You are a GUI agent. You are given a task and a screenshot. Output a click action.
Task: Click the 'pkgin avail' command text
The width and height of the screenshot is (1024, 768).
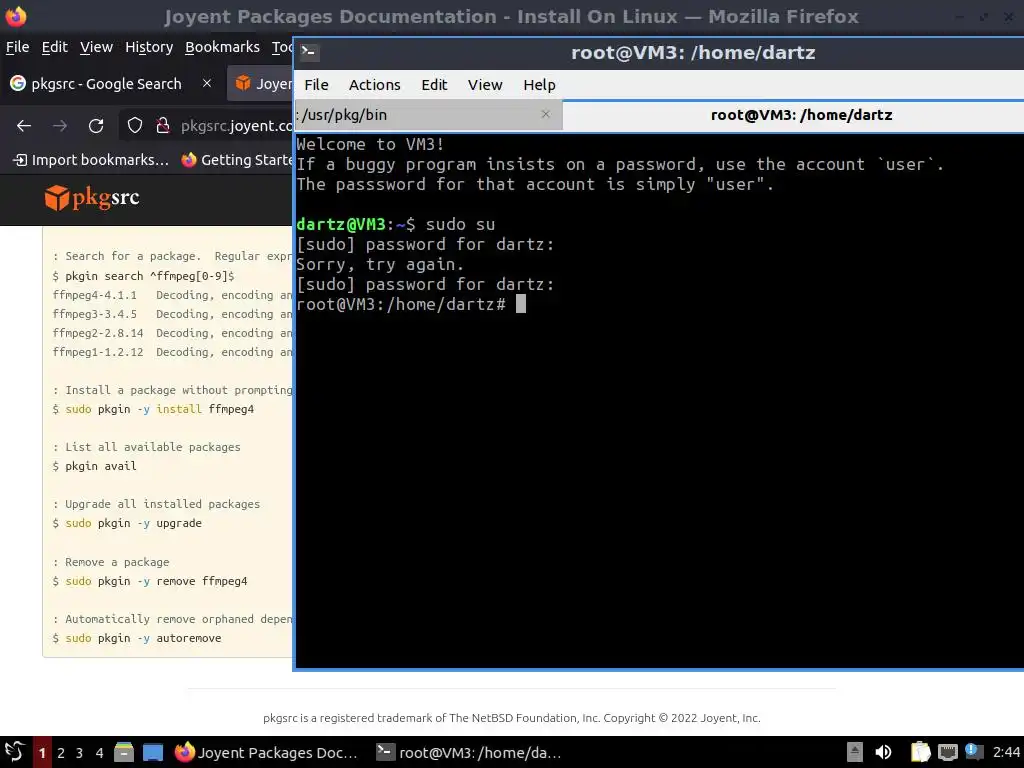pyautogui.click(x=101, y=466)
